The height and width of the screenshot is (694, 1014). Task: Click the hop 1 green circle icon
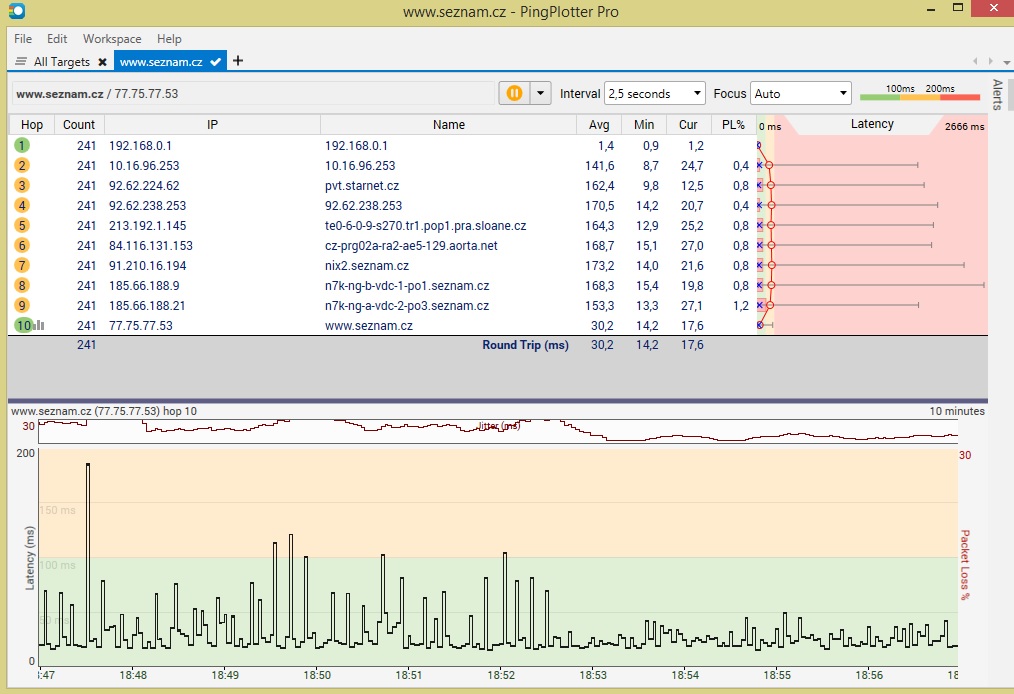[22, 145]
